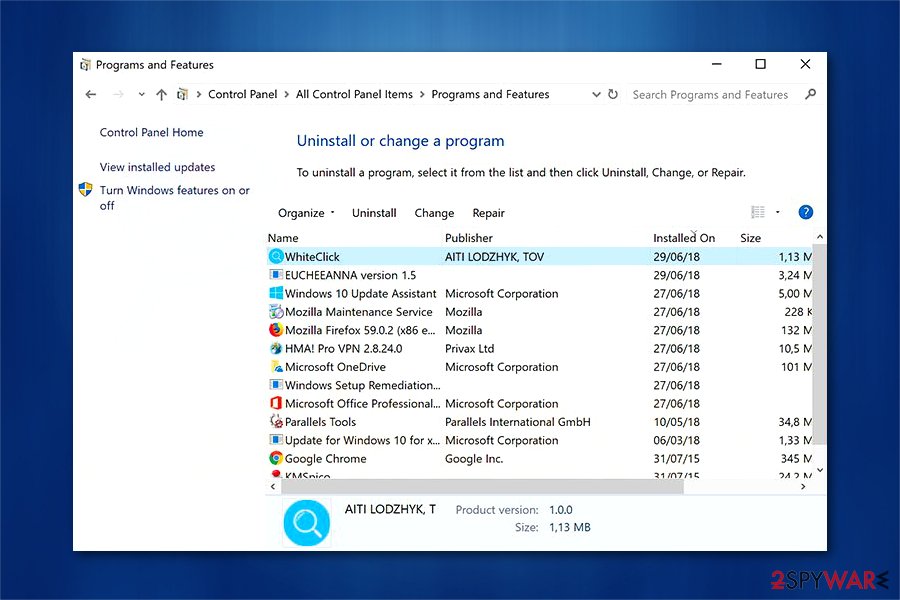
Task: Click the 10/05/18 install date
Action: [x=677, y=422]
